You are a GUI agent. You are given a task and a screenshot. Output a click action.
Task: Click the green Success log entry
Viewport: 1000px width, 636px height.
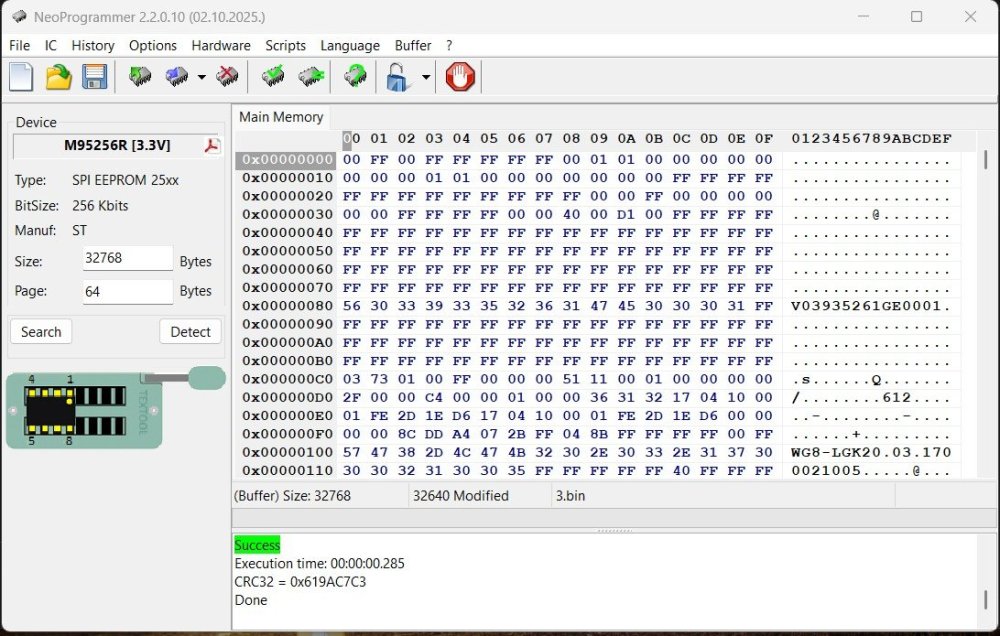pyautogui.click(x=257, y=545)
